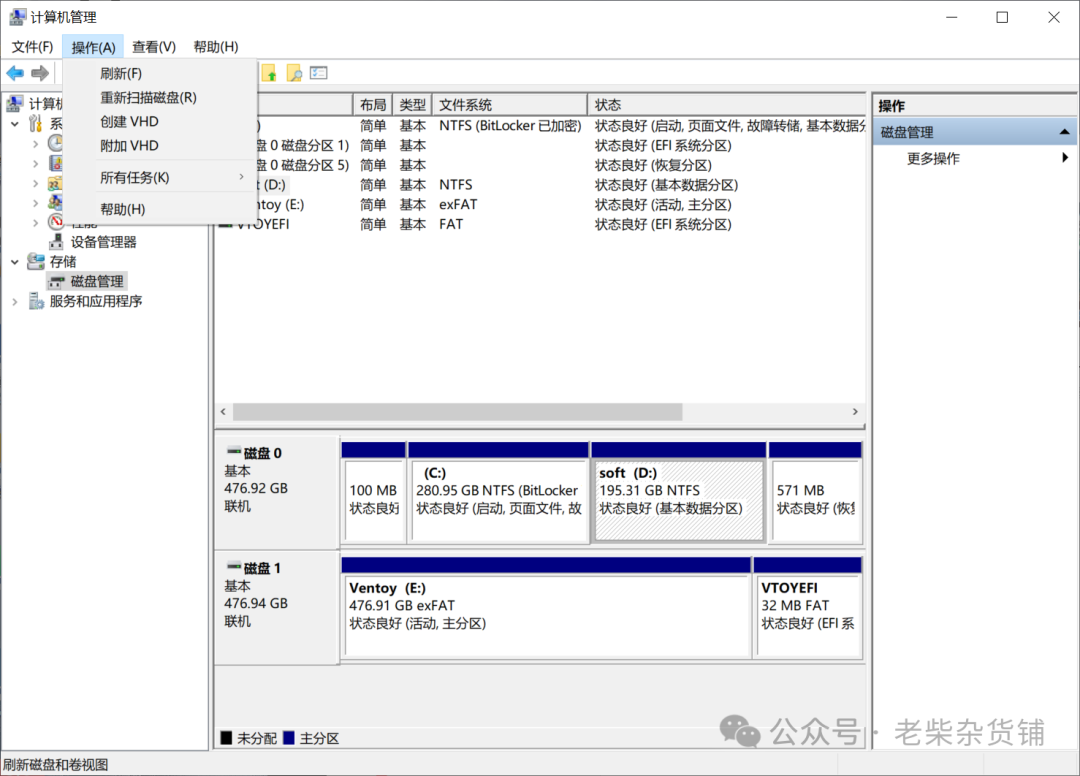
Task: Click the yellow page with magnifier toolbar icon
Action: click(294, 73)
